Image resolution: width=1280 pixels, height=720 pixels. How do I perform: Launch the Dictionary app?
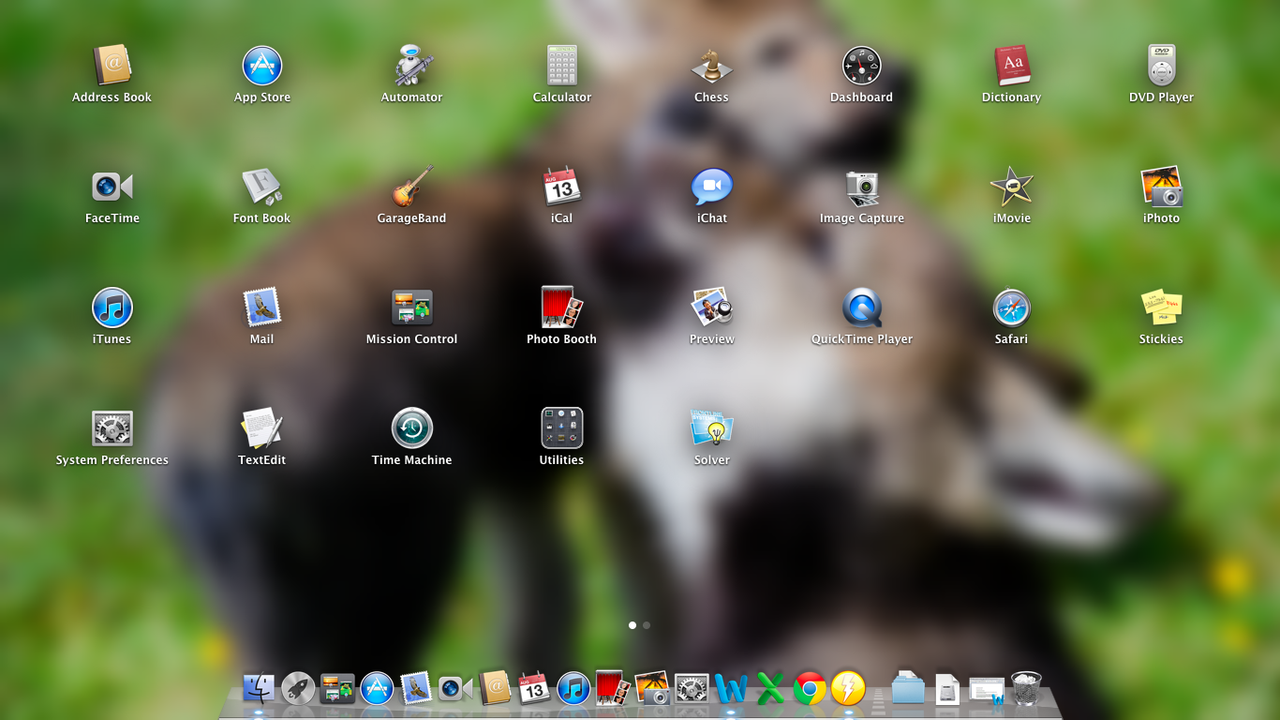click(1012, 66)
